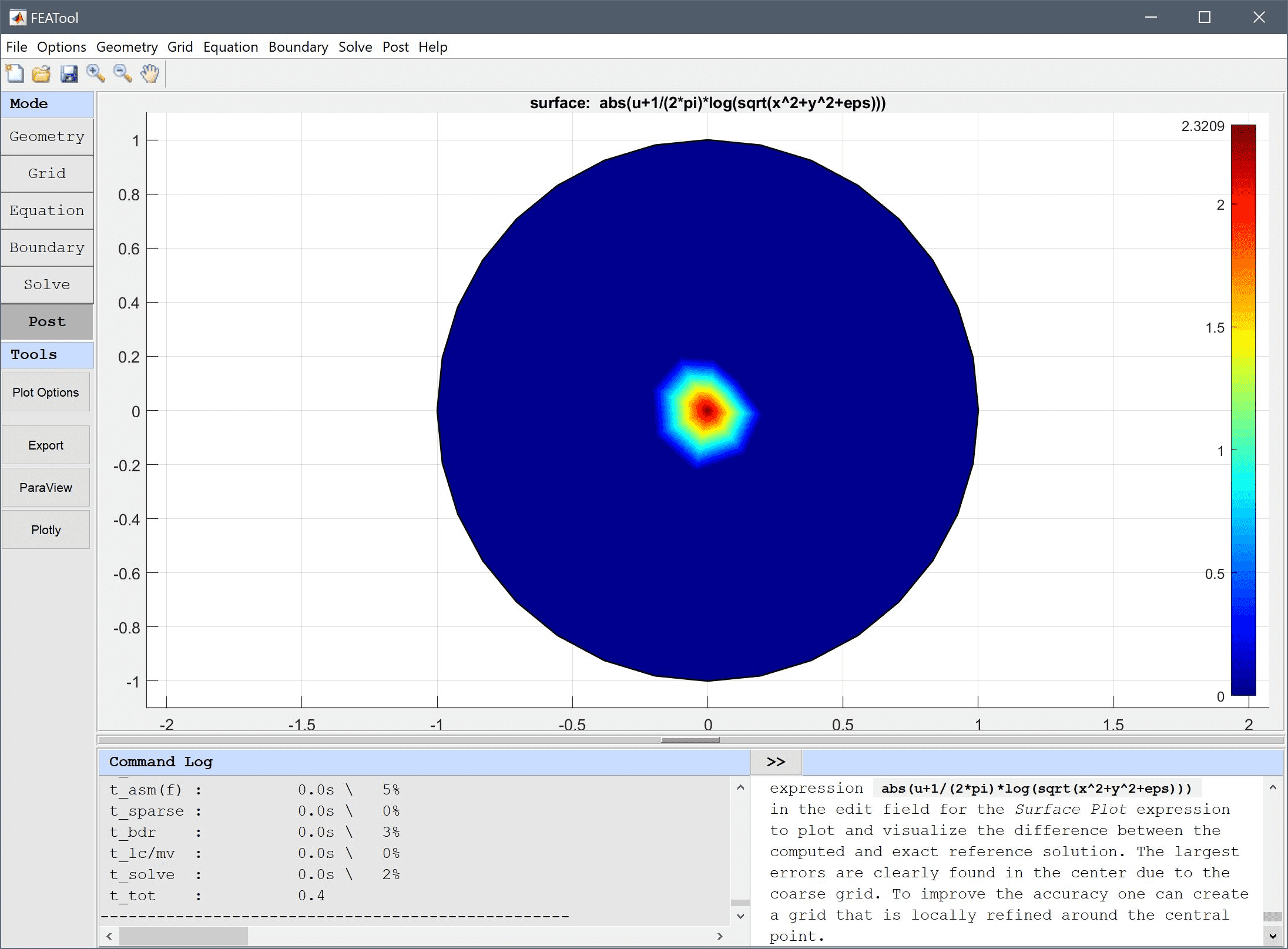Click the 't_asm(f)' row in Command Log
This screenshot has height=949, width=1288.
[254, 790]
